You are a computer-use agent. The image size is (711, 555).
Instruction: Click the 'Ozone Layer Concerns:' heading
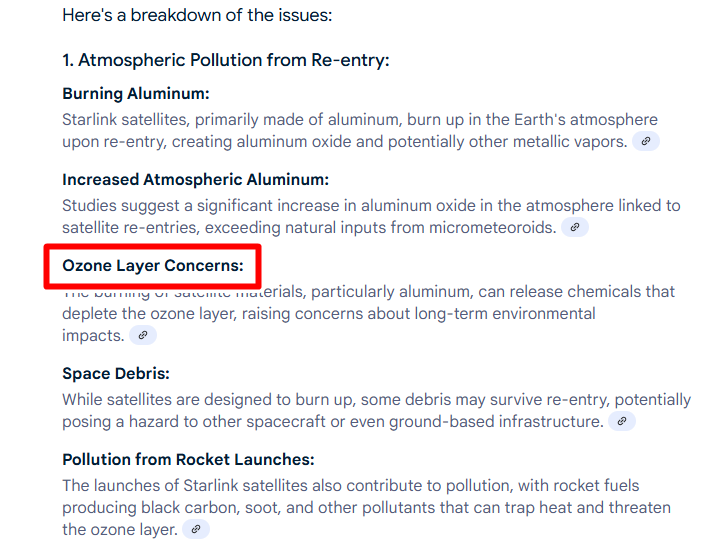[153, 266]
